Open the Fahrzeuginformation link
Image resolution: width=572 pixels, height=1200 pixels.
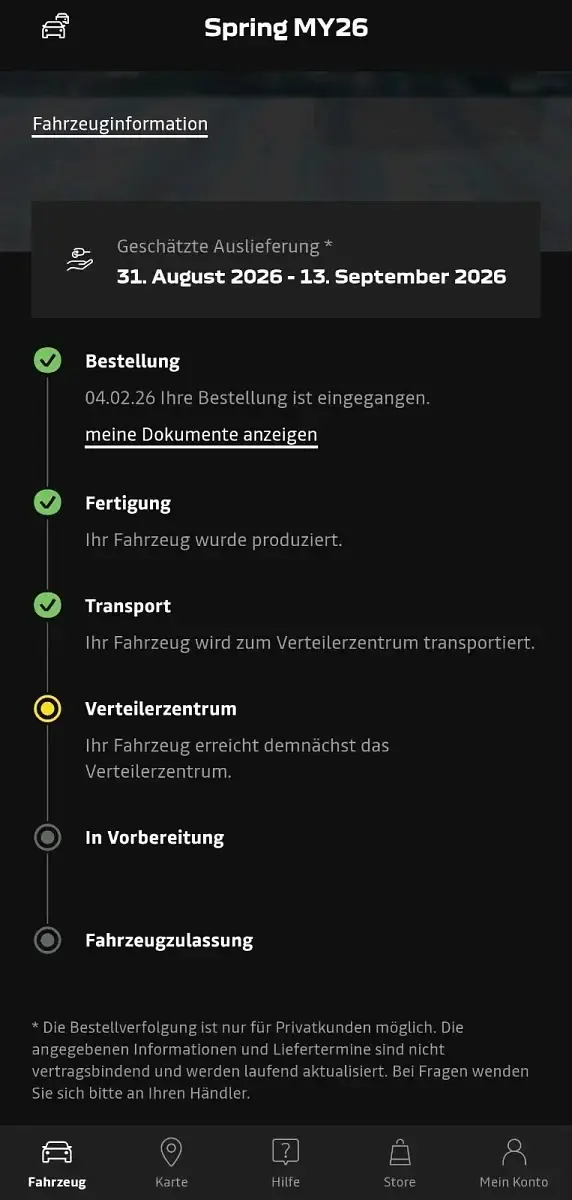coord(120,125)
